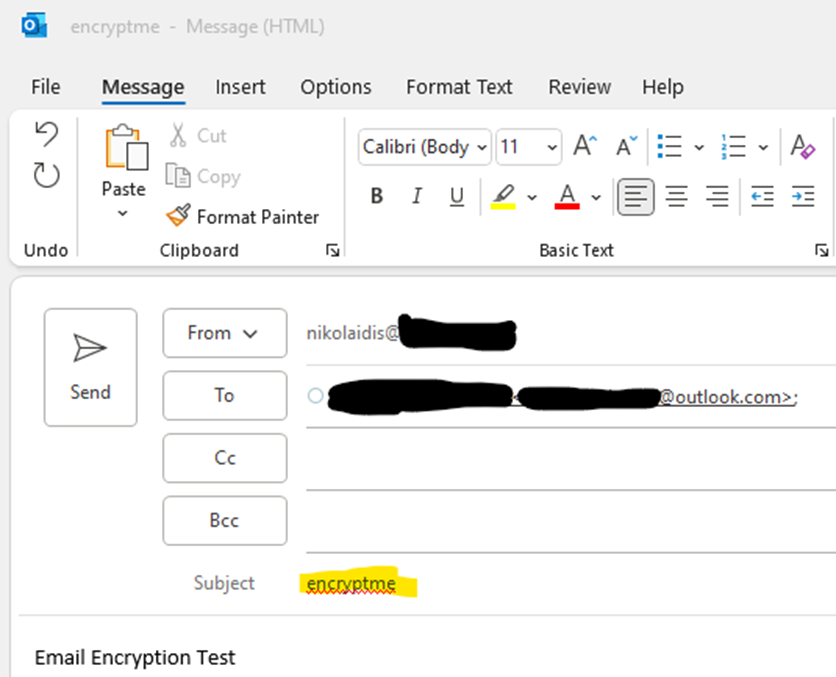This screenshot has width=836, height=677.
Task: Switch to the Options tab
Action: click(x=336, y=87)
